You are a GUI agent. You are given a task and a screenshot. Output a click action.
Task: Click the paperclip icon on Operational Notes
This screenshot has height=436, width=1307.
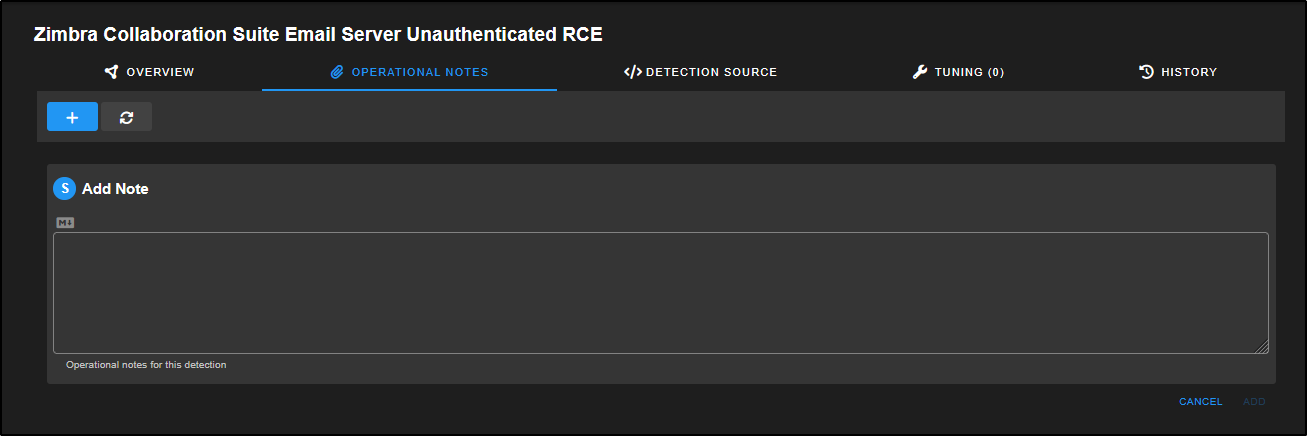337,72
